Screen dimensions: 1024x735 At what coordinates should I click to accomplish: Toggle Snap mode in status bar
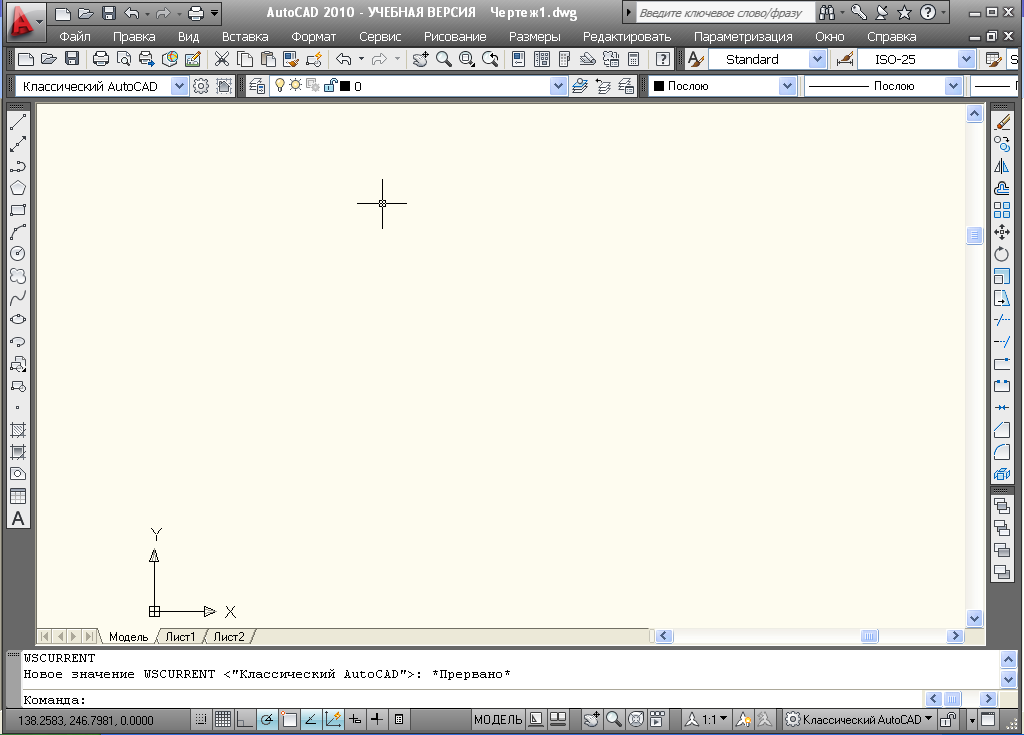pos(201,719)
